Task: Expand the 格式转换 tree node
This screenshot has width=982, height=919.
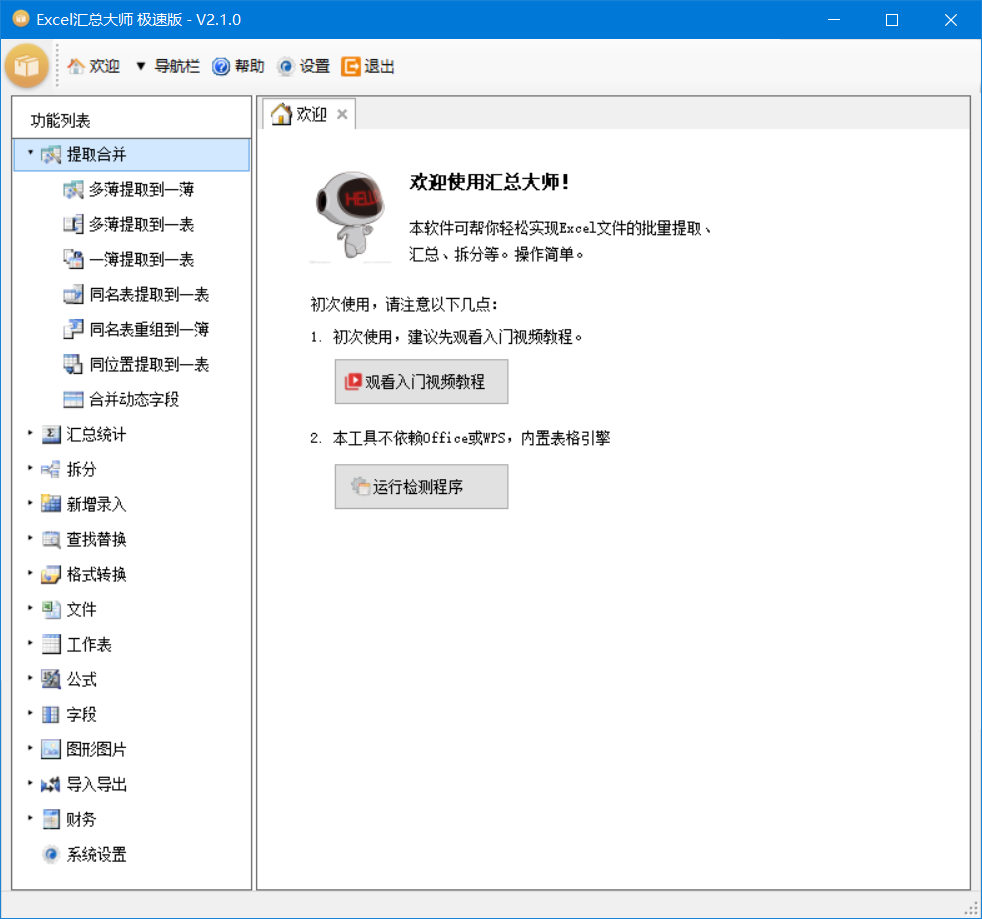Action: [30, 573]
